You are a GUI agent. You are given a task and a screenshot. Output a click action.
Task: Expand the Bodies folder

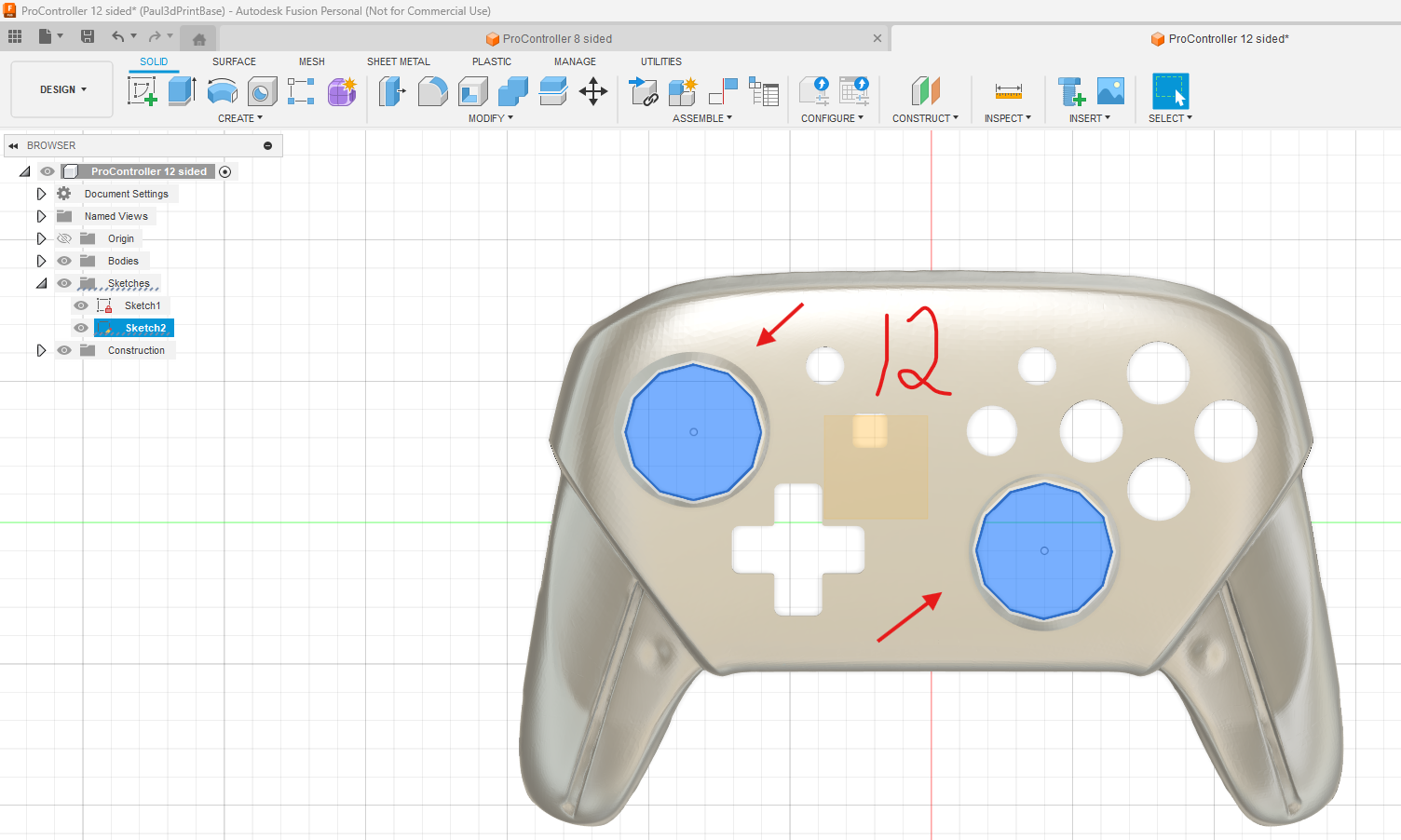[41, 261]
